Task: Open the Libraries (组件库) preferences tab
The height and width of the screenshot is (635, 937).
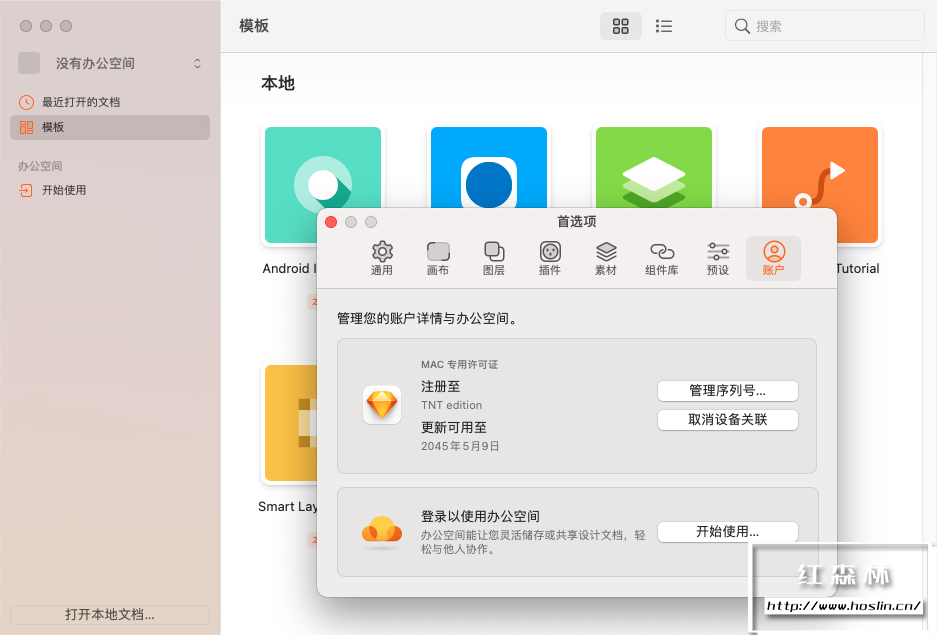Action: 662,259
